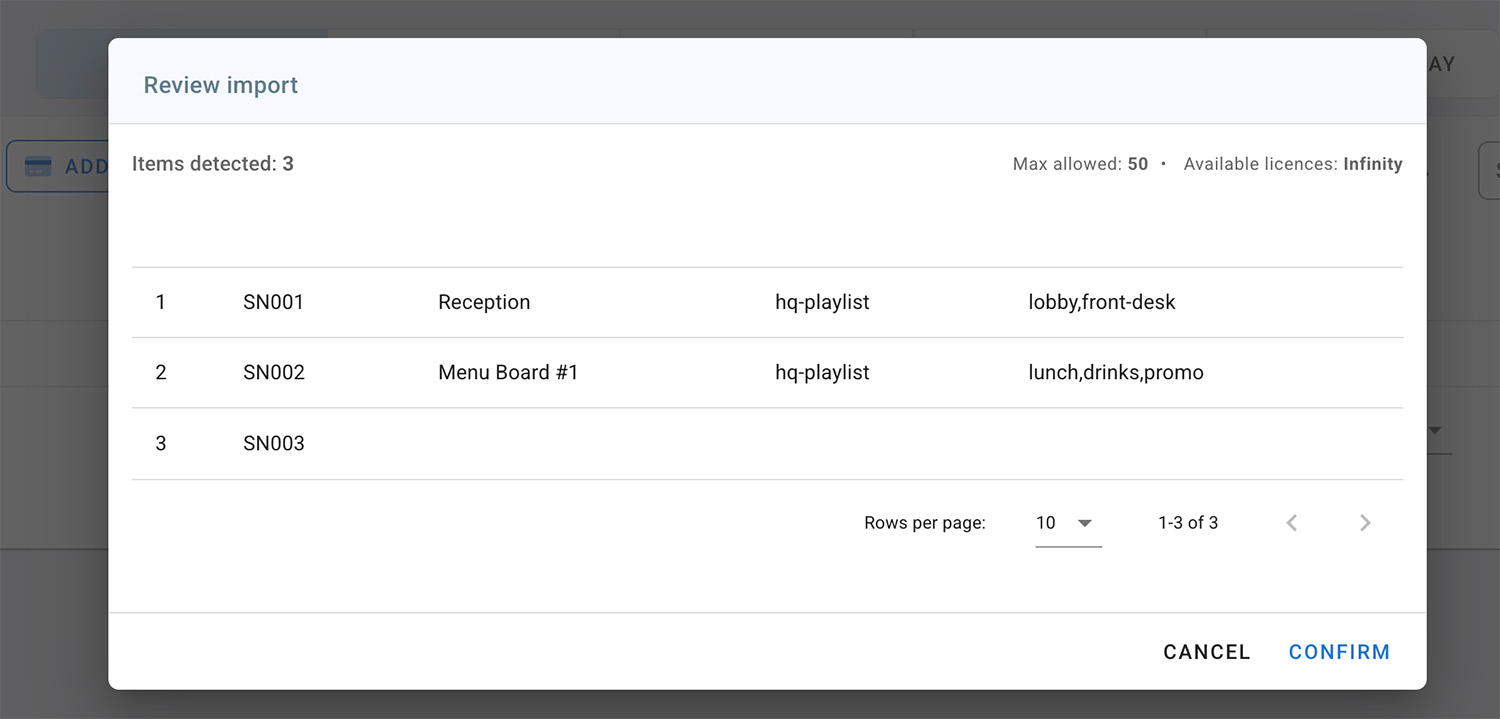Image resolution: width=1500 pixels, height=719 pixels.
Task: Click the Review import dialog header
Action: pyautogui.click(x=220, y=85)
